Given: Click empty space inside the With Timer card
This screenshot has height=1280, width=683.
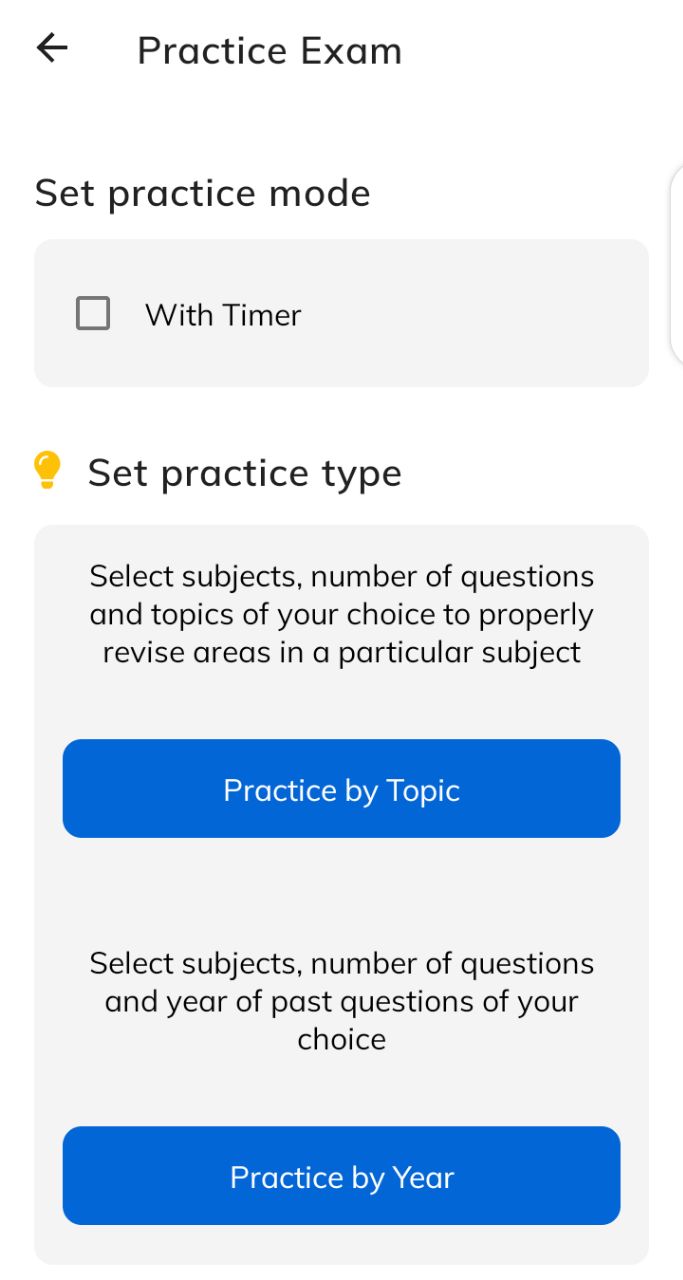Looking at the screenshot, I should click(480, 313).
